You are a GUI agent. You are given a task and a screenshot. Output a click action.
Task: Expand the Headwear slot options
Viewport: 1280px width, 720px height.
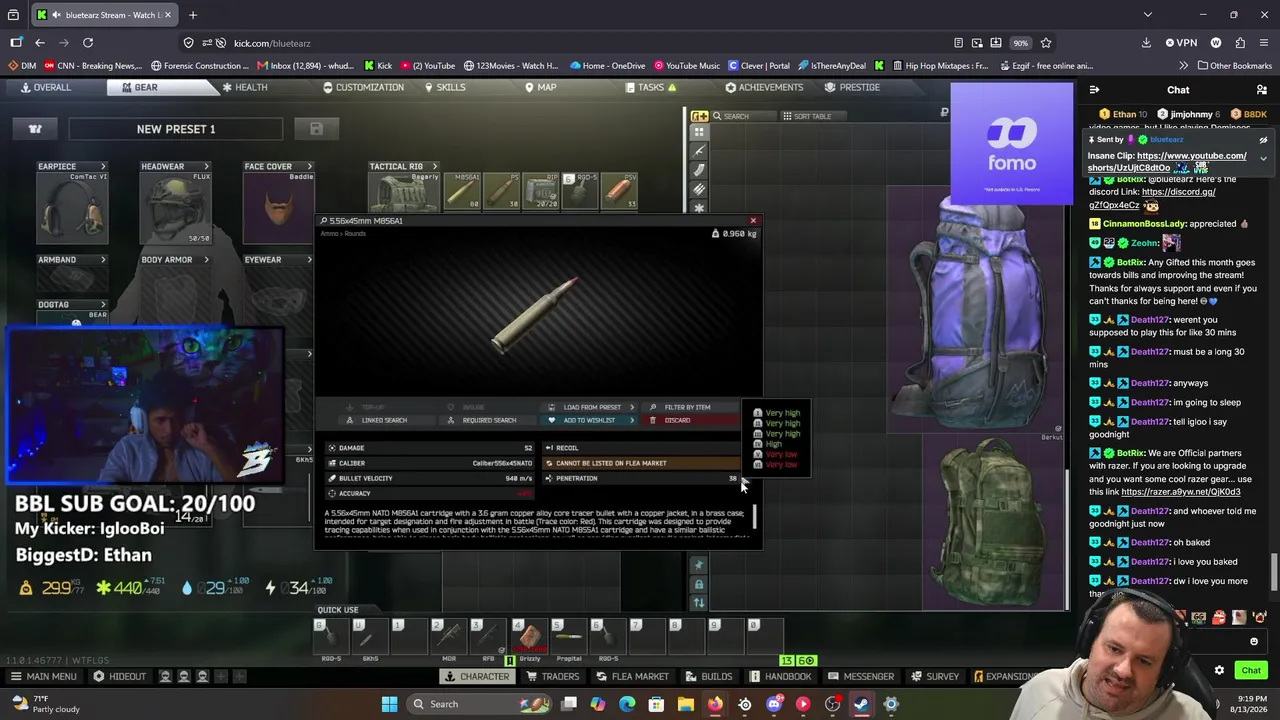point(206,166)
